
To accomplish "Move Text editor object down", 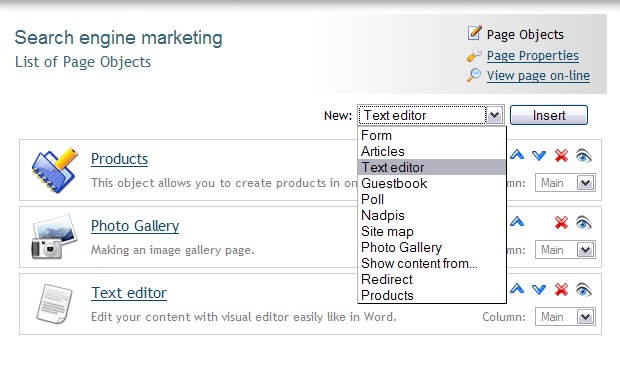I will click(x=539, y=290).
